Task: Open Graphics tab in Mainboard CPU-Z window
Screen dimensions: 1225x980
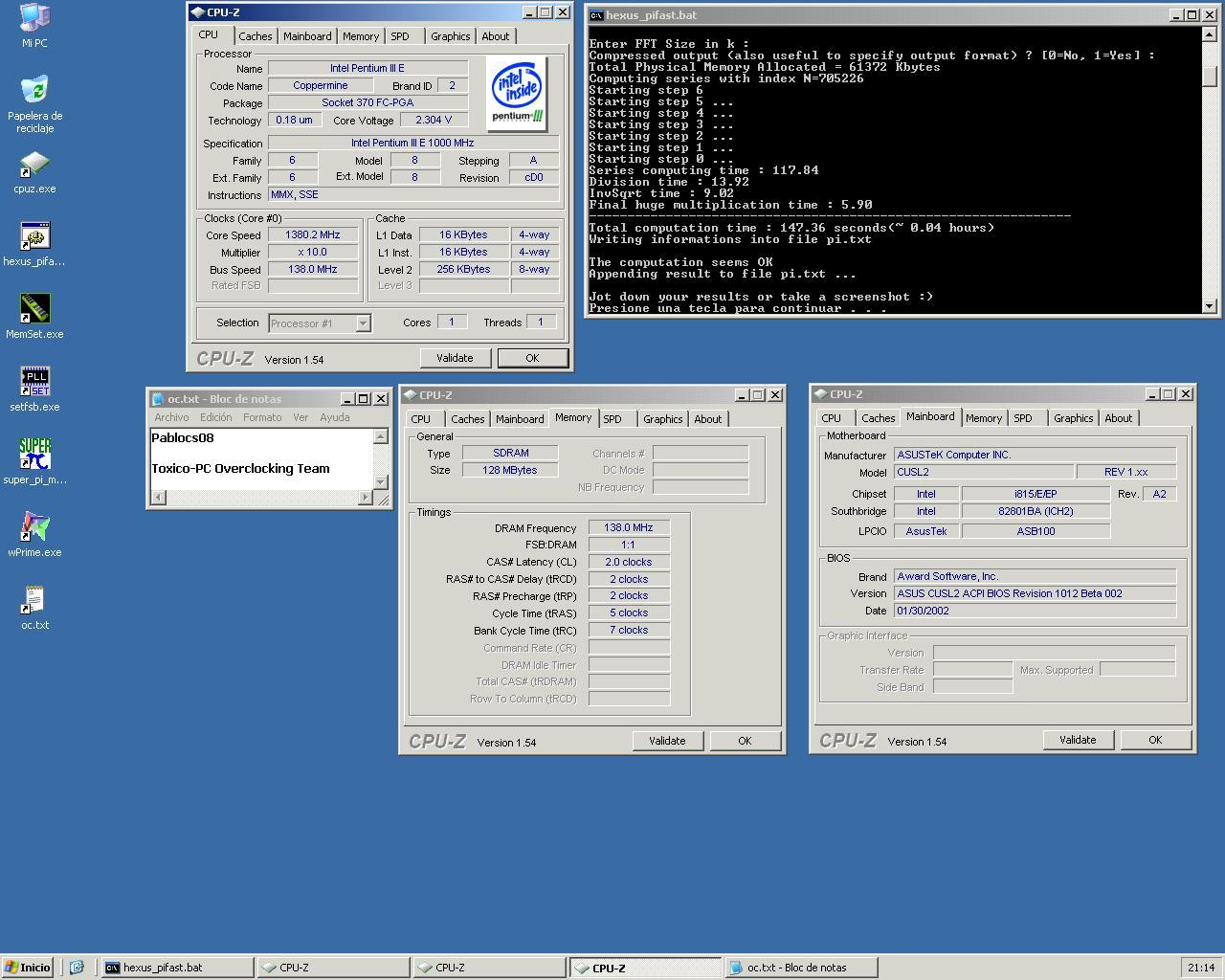Action: 1073,418
